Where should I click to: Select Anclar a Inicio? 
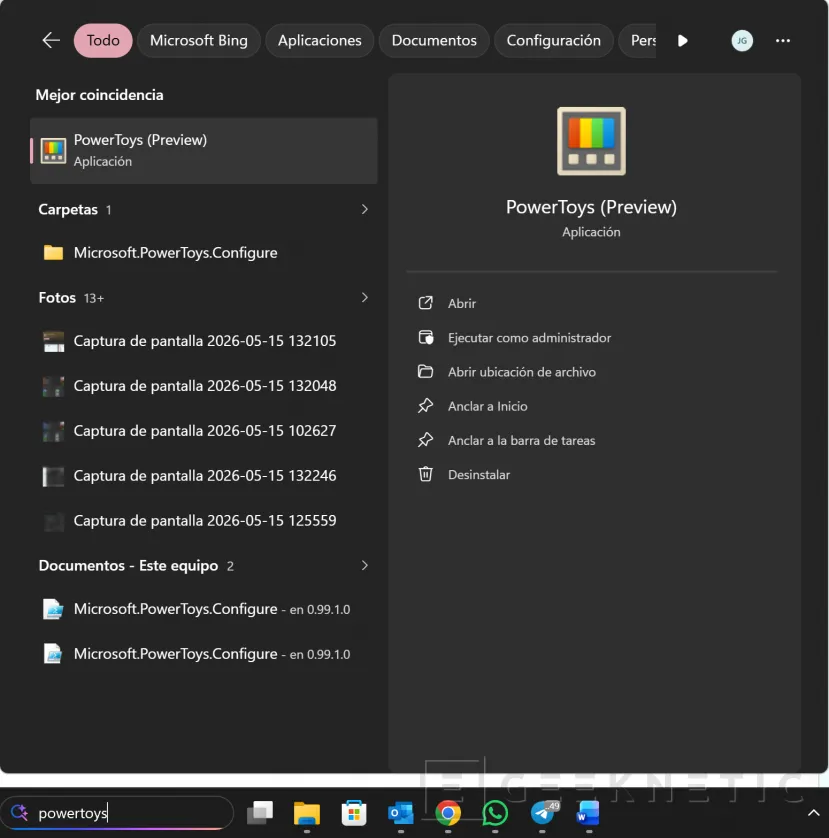472,406
